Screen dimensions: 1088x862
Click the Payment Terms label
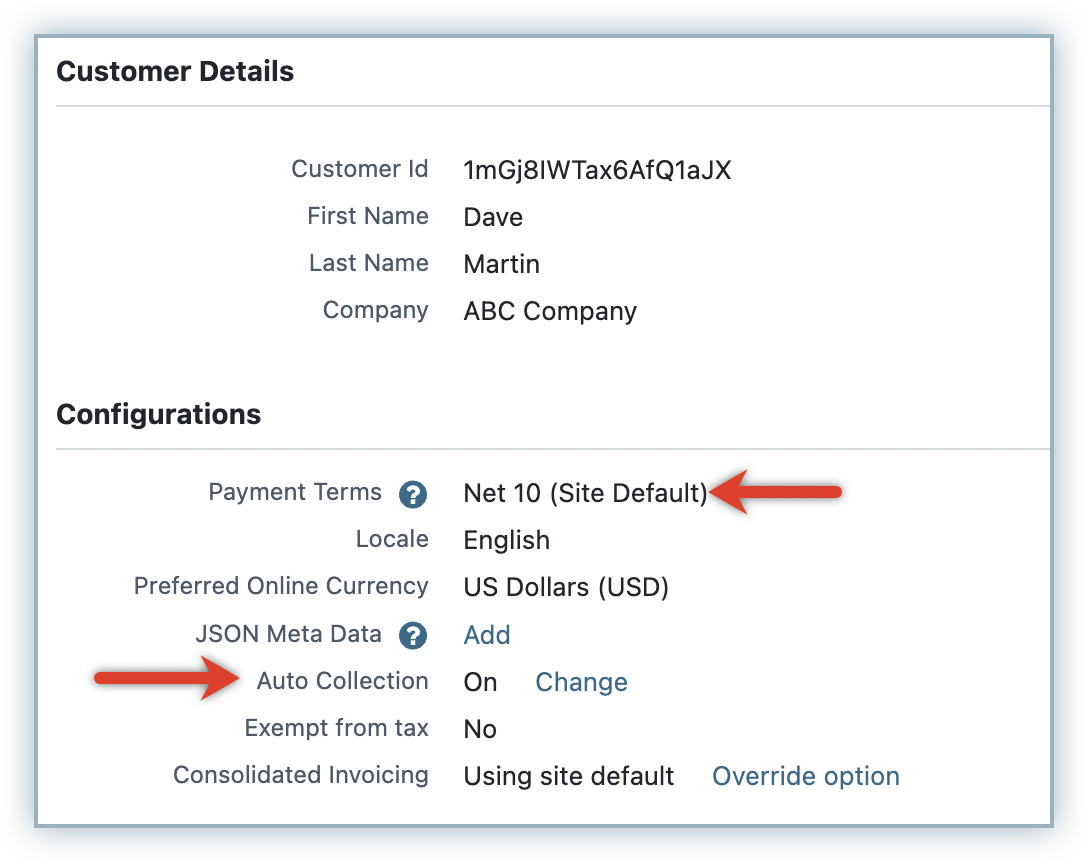click(295, 492)
